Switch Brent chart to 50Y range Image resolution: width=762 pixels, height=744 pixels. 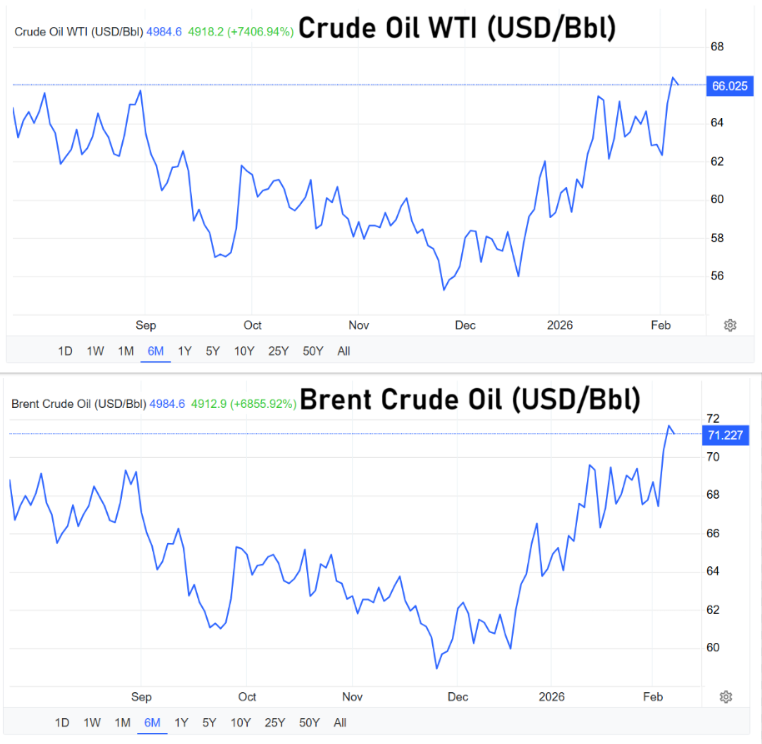309,722
